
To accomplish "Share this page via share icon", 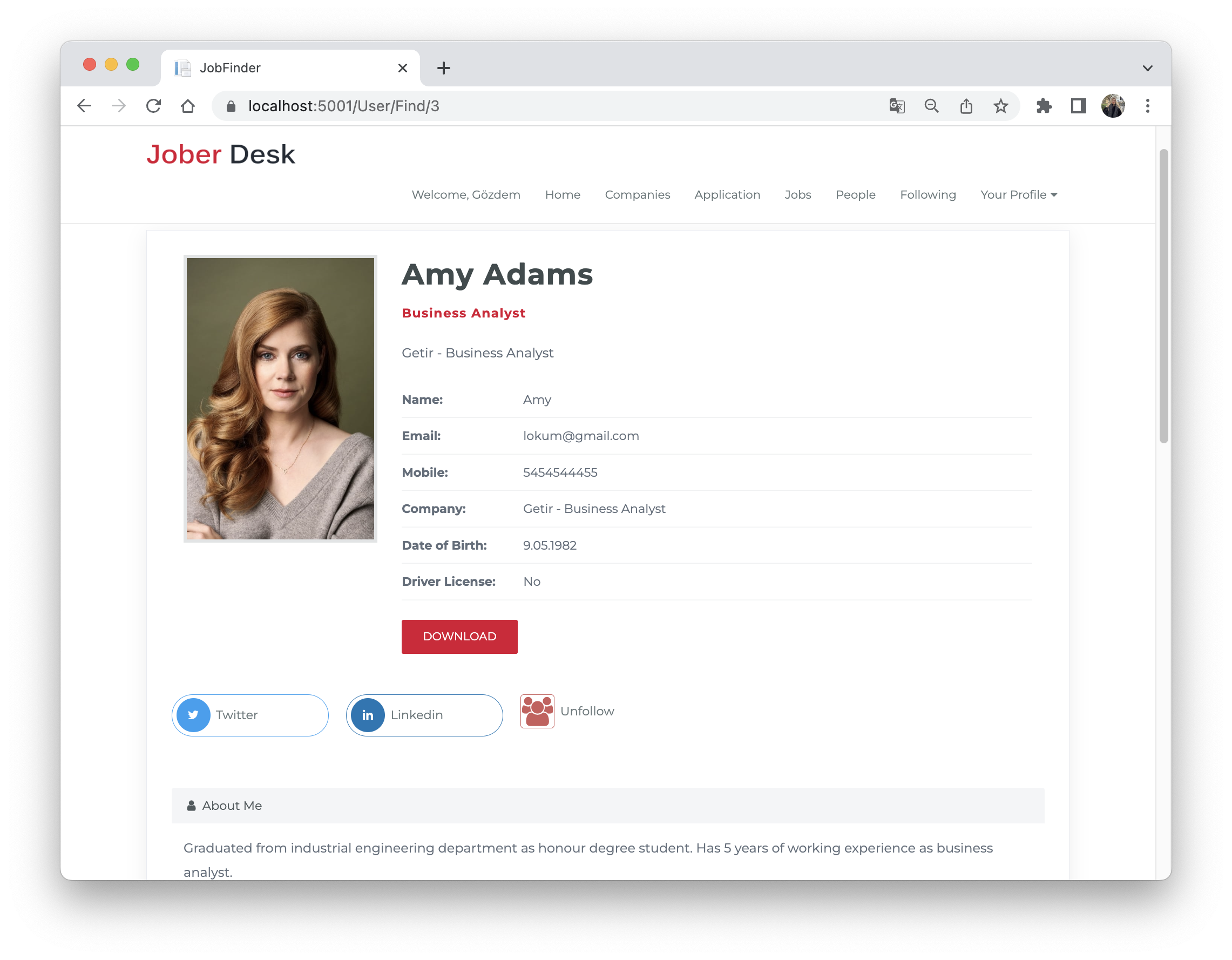I will click(966, 106).
